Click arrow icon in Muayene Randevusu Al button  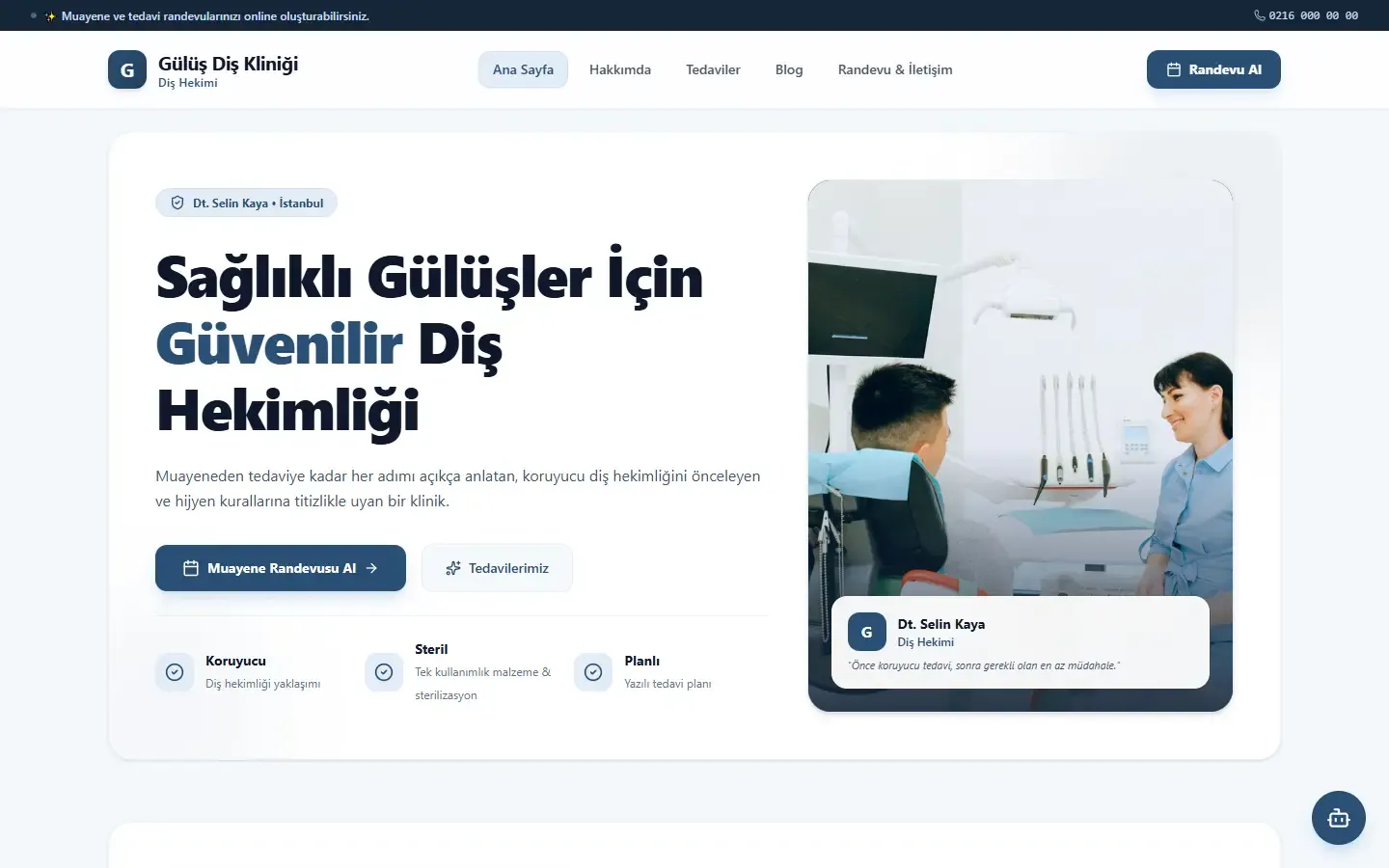[x=371, y=568]
